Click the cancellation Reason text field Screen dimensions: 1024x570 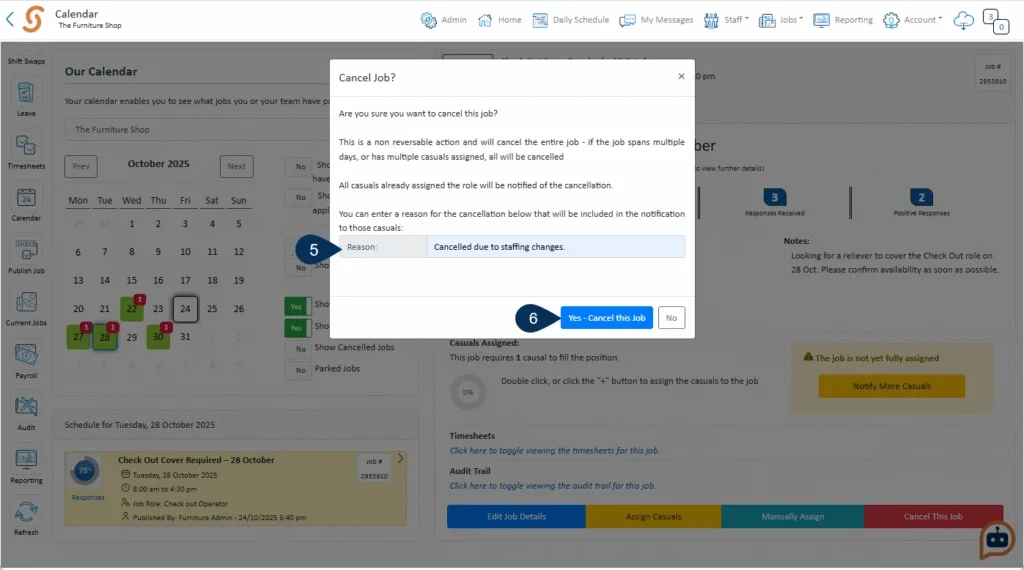point(555,247)
